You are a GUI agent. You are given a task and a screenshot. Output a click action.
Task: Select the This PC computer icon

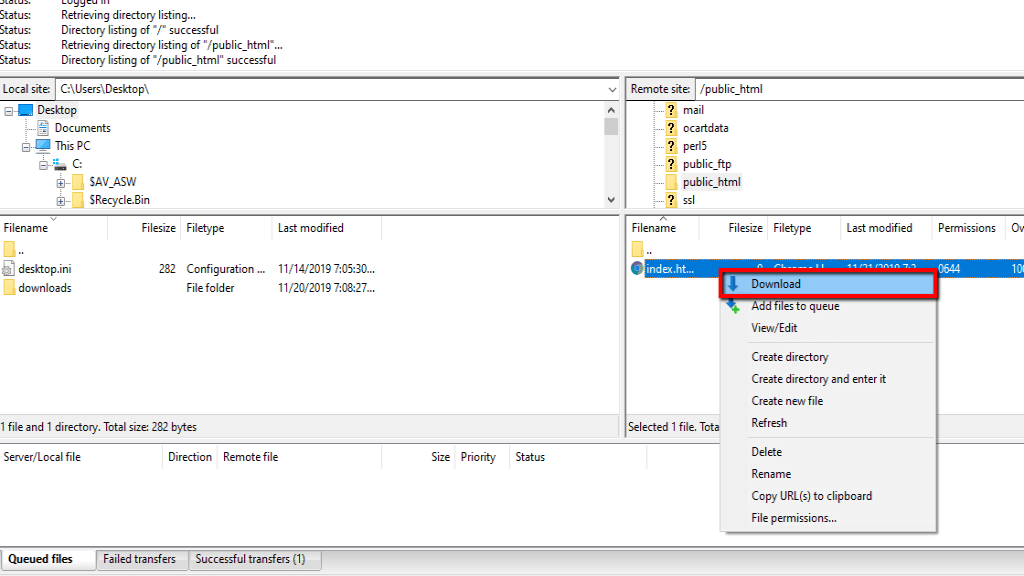pyautogui.click(x=43, y=146)
